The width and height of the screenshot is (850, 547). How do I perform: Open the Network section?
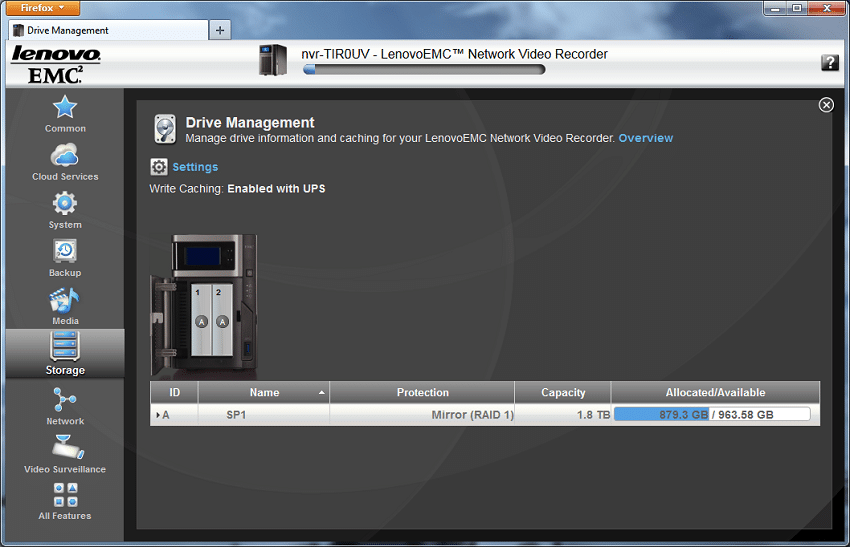(x=65, y=406)
